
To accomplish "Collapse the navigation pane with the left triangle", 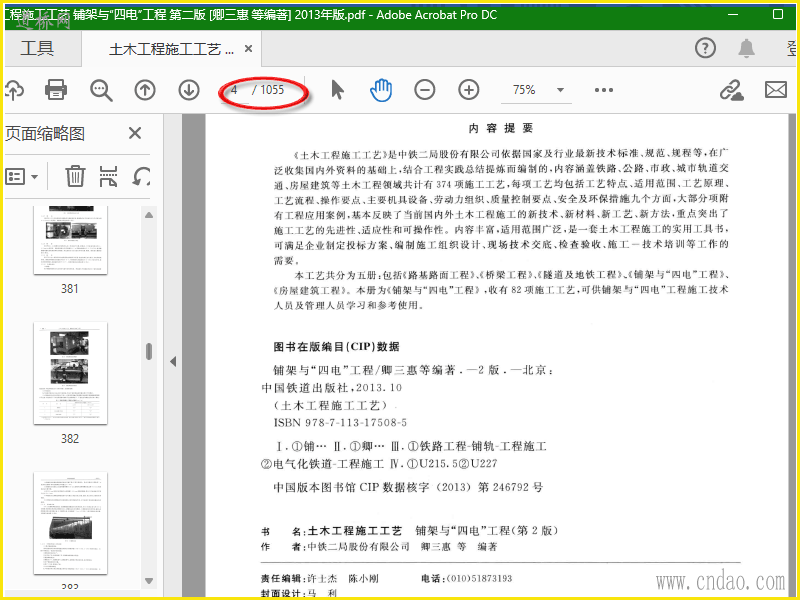I will click(x=173, y=361).
